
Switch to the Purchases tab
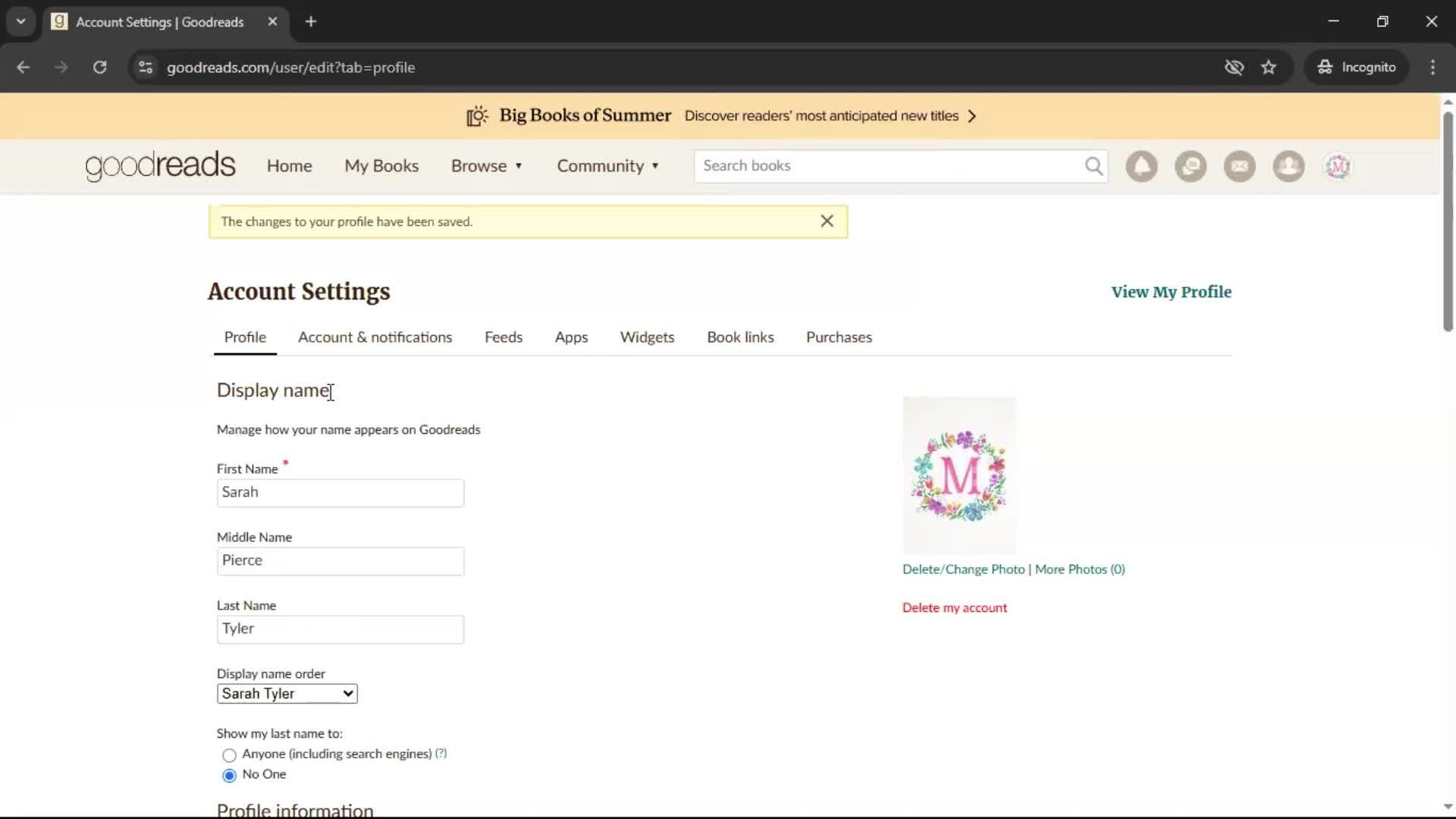click(839, 337)
